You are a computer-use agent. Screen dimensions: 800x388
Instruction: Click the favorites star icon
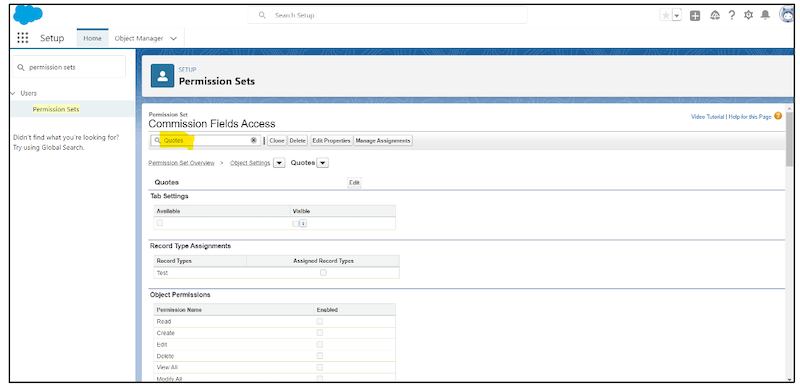pyautogui.click(x=666, y=15)
